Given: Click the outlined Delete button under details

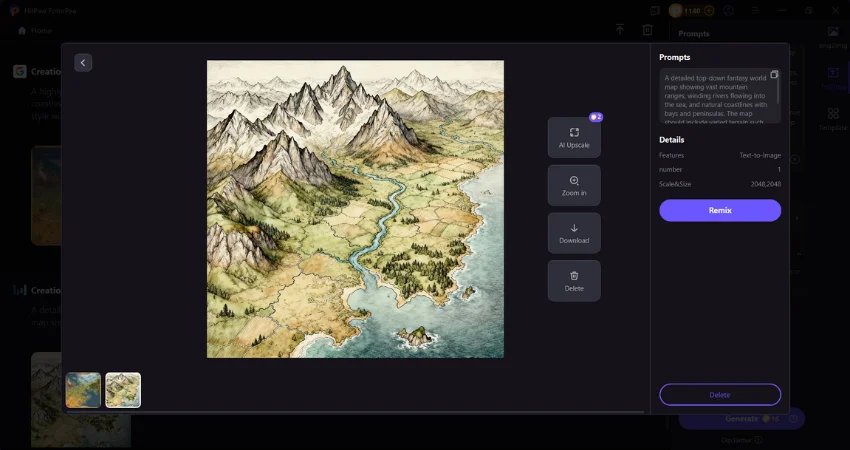Looking at the screenshot, I should point(720,395).
